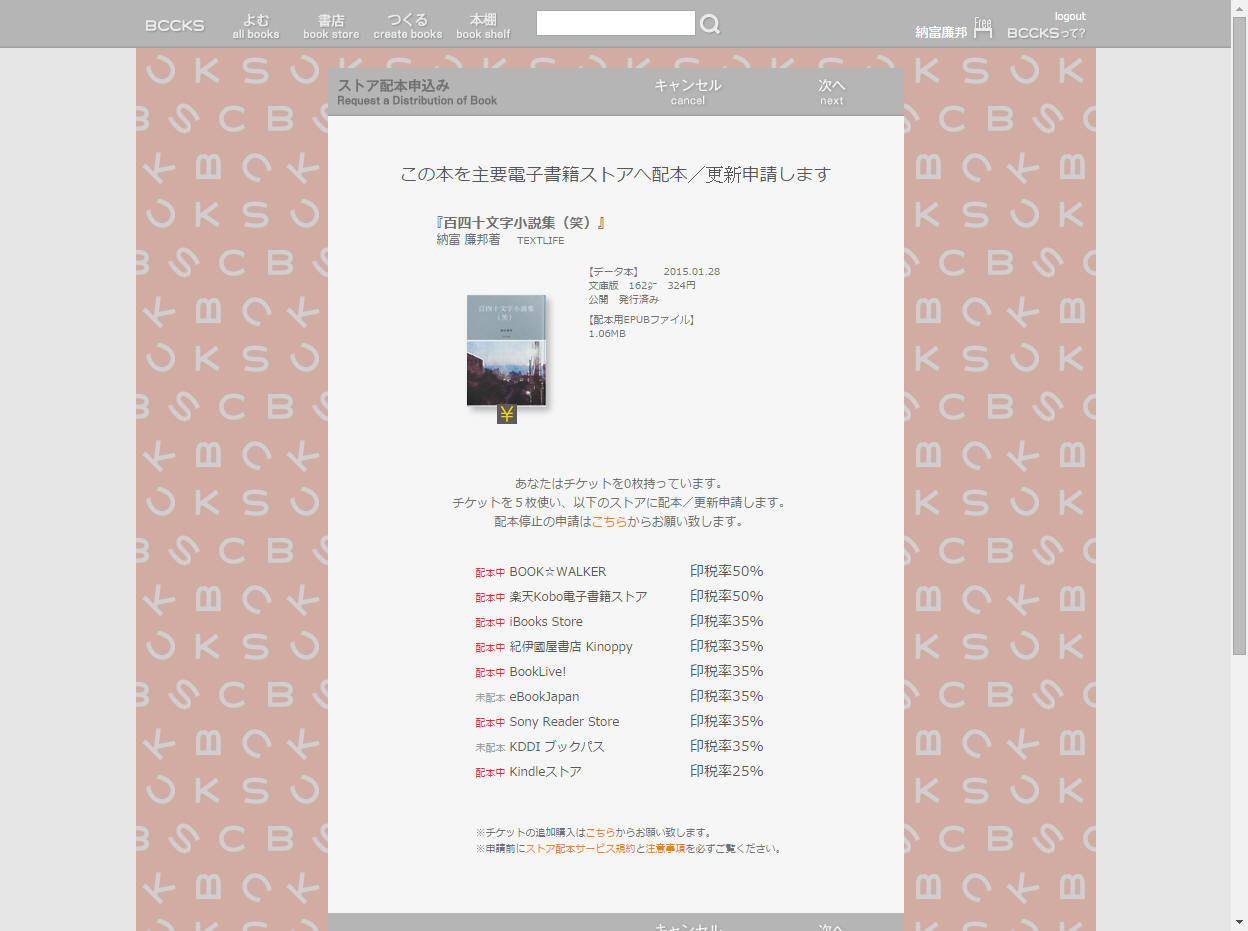Click the eBookJapan store row
The width and height of the screenshot is (1248, 931).
click(x=619, y=696)
